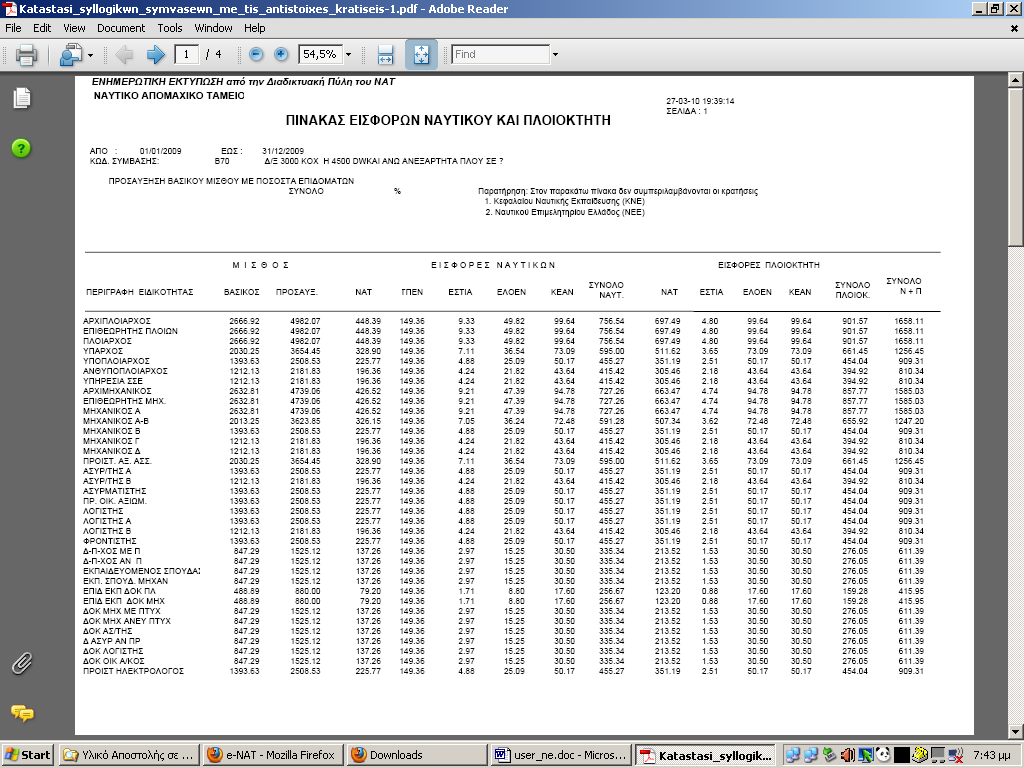Open zoom percentage dropdown arrow
The image size is (1024, 768).
tap(348, 55)
